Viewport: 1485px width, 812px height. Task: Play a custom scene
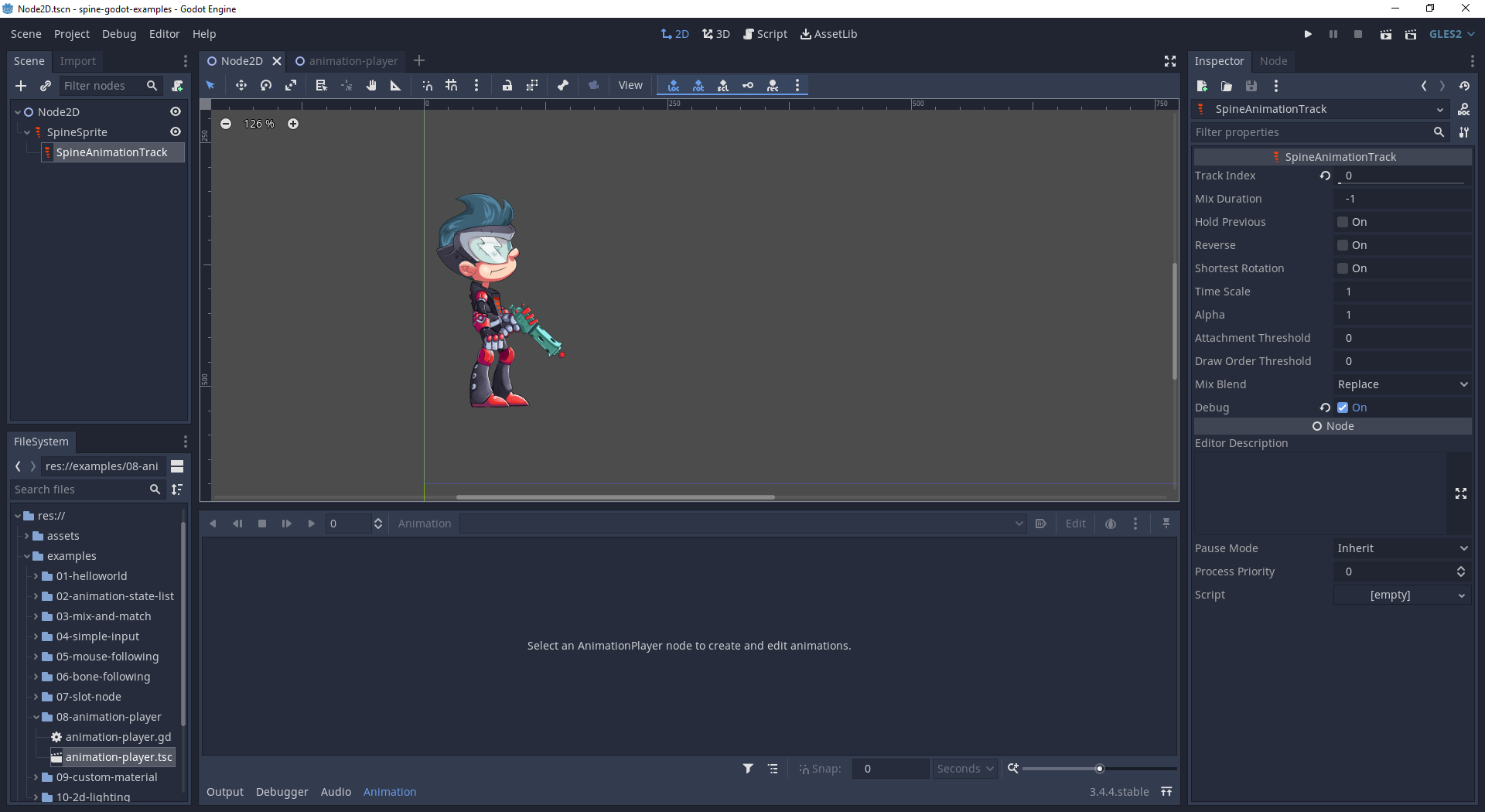[1411, 34]
